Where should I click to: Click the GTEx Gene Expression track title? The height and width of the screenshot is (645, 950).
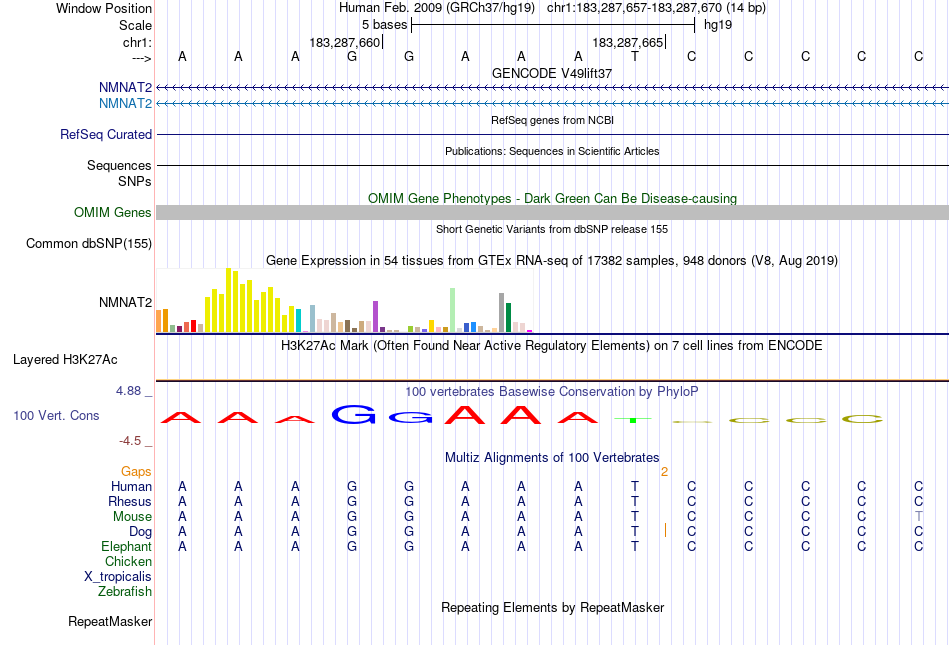(552, 261)
